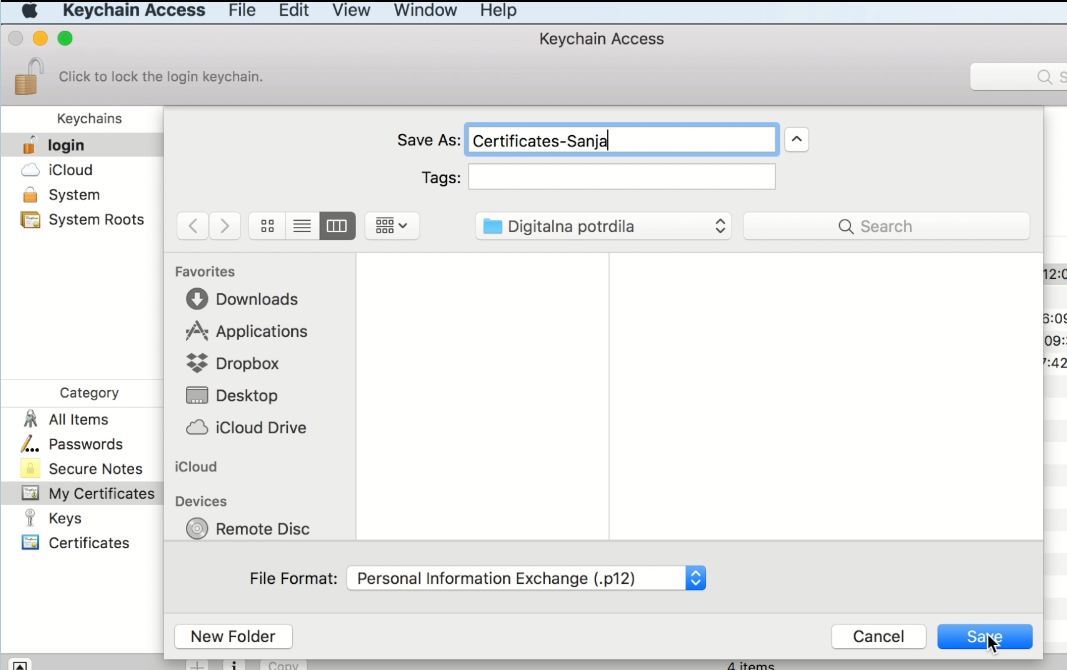The height and width of the screenshot is (670, 1067).
Task: Click the add (+) button at bottom bar
Action: pyautogui.click(x=197, y=665)
